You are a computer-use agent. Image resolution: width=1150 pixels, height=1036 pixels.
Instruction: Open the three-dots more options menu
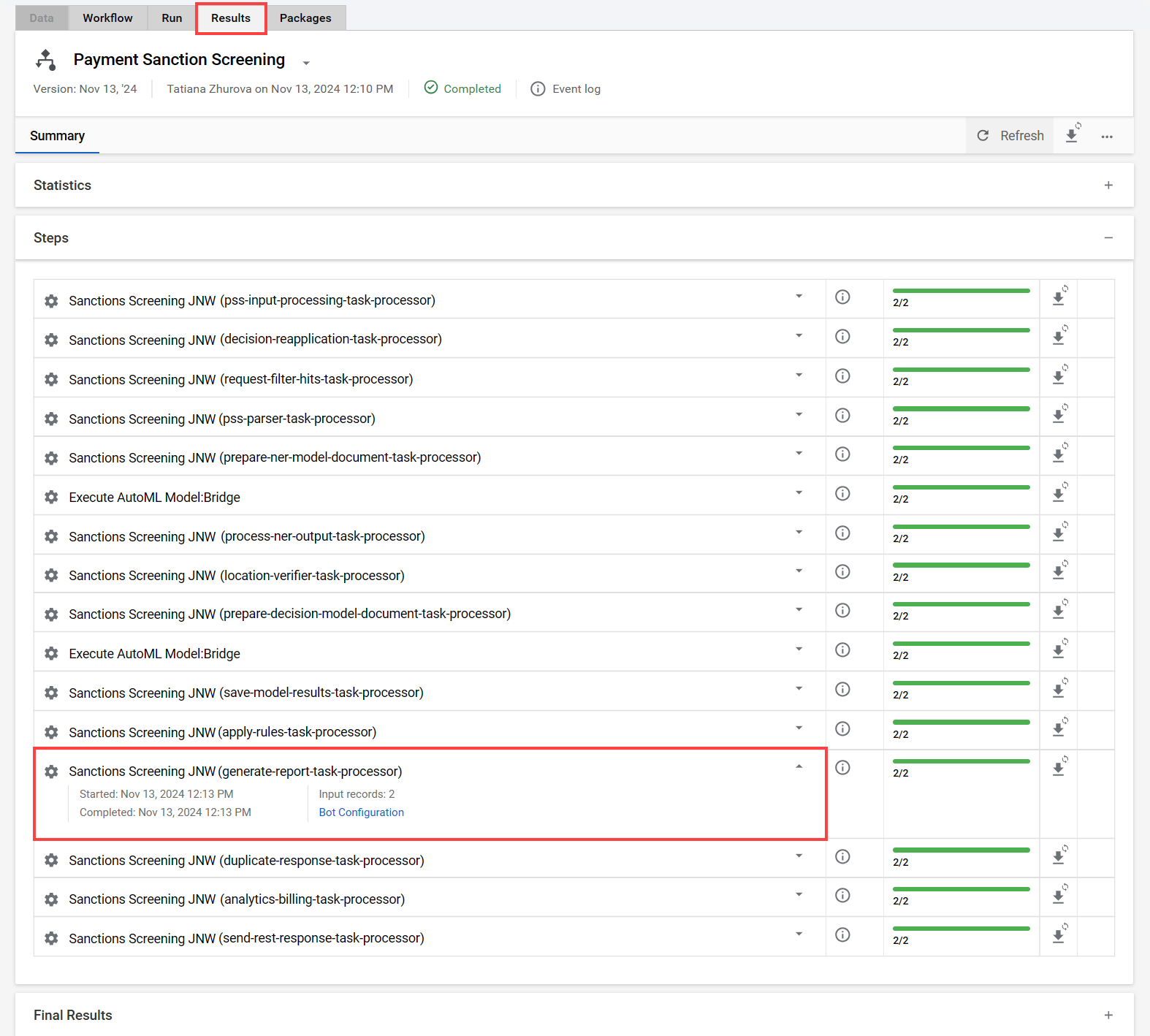pyautogui.click(x=1107, y=137)
